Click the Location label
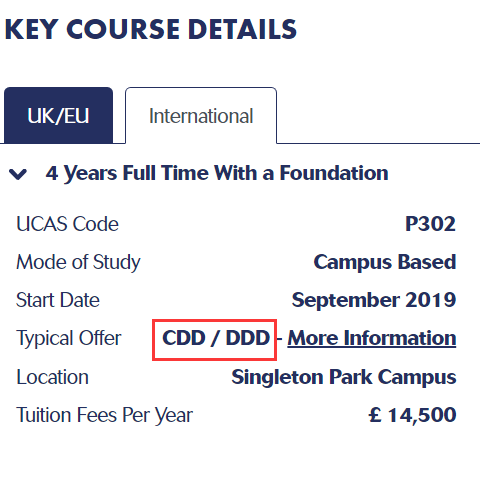Viewport: 480px width, 500px height. (52, 377)
